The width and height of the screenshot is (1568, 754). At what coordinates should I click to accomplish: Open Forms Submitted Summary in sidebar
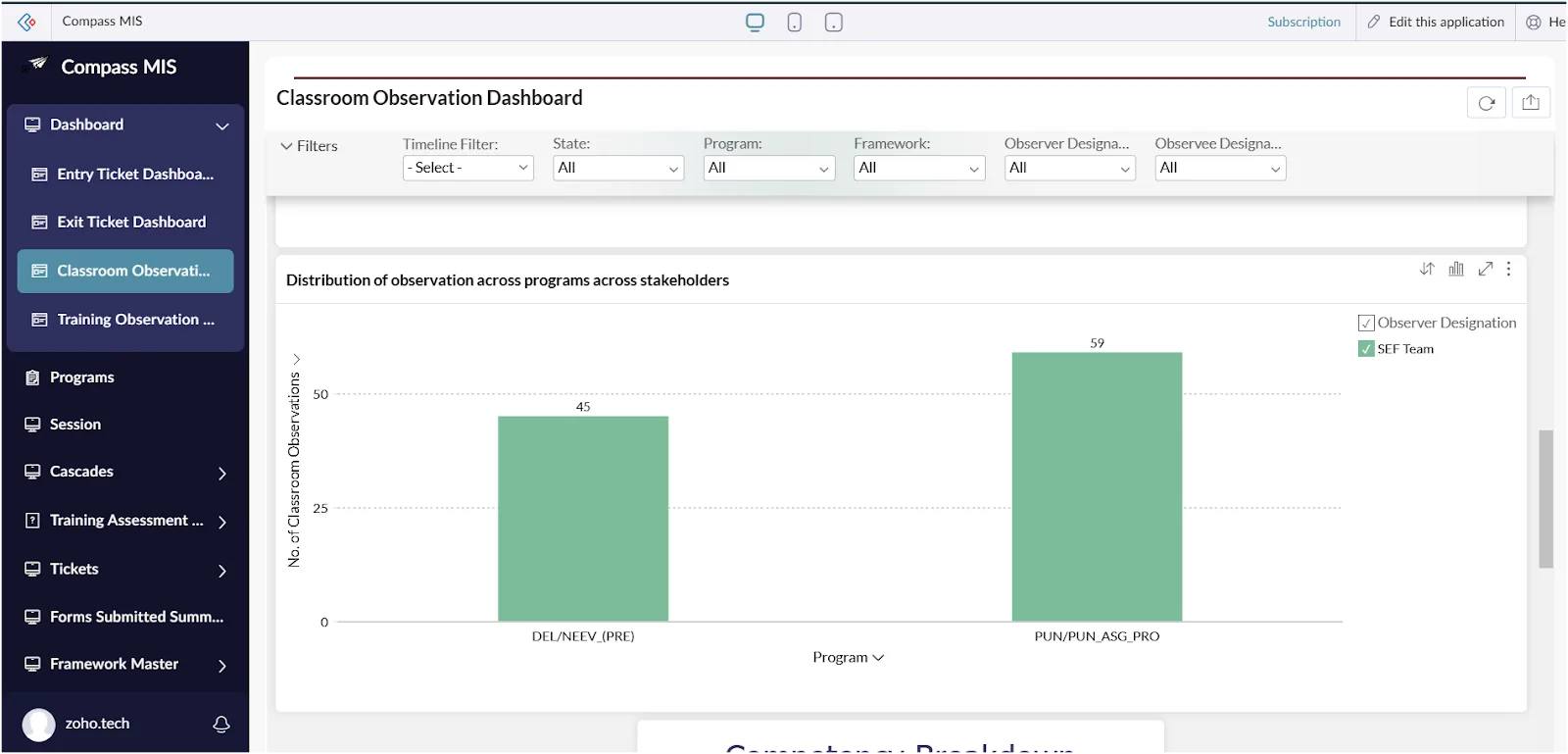[x=125, y=617]
